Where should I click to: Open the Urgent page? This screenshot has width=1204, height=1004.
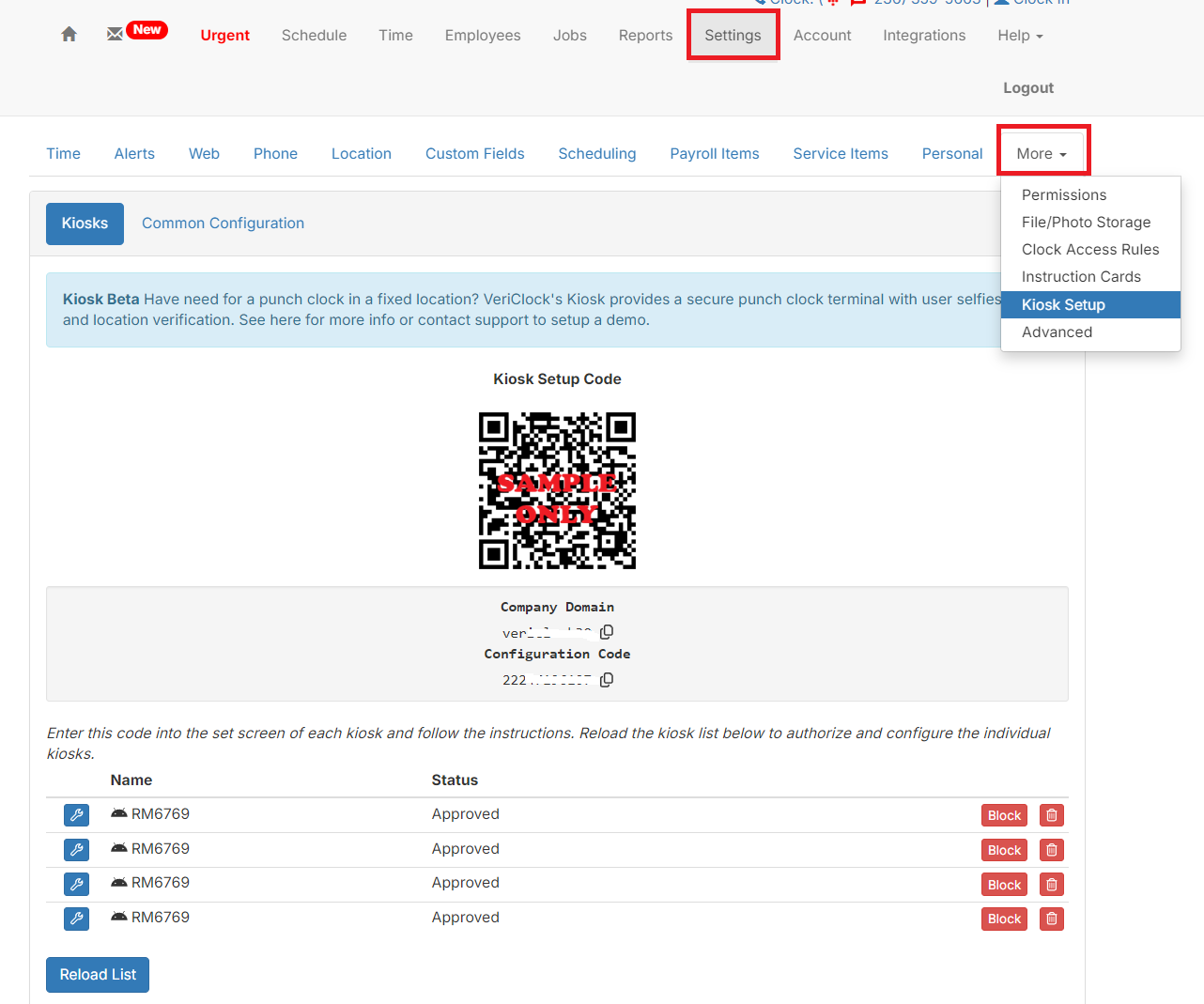coord(225,36)
